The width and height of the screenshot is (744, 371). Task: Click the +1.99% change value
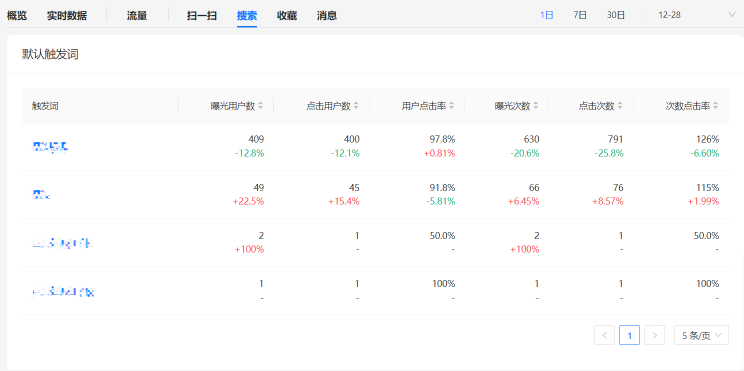tap(704, 201)
